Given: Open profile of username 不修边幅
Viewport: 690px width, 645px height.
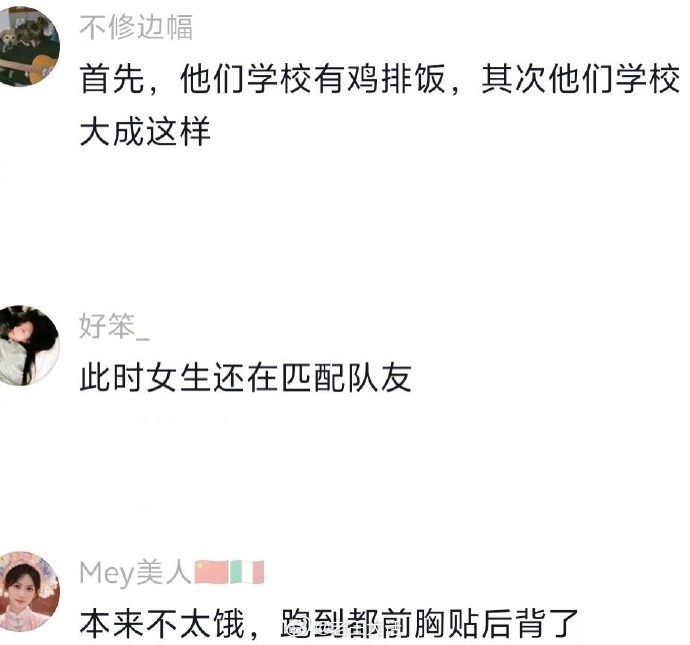Looking at the screenshot, I should pyautogui.click(x=136, y=27).
